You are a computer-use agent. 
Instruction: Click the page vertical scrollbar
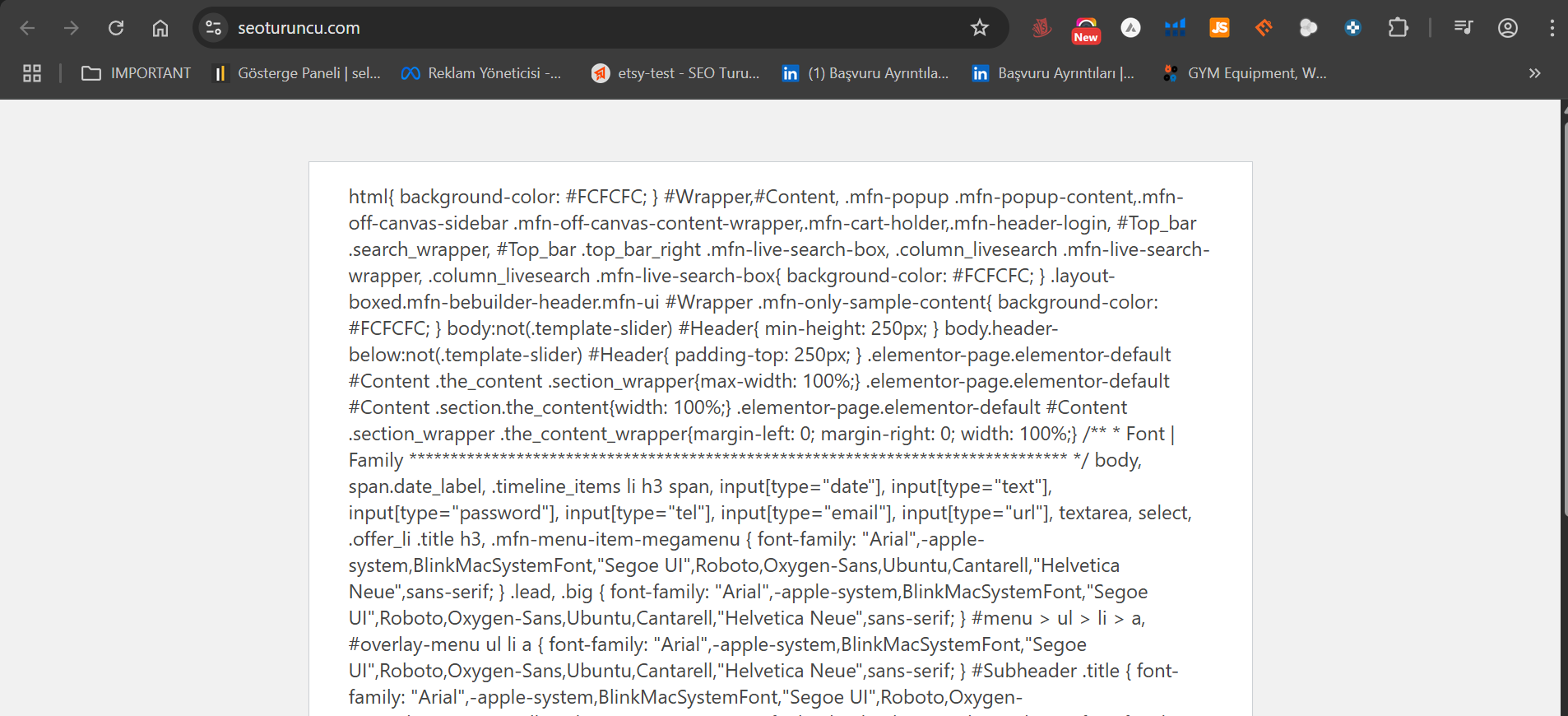(1564, 321)
